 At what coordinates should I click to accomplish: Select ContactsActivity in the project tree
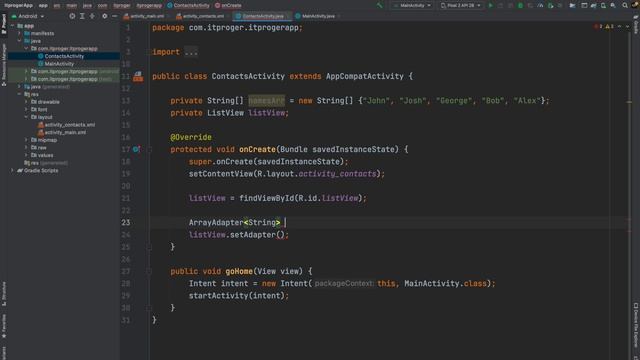click(64, 56)
